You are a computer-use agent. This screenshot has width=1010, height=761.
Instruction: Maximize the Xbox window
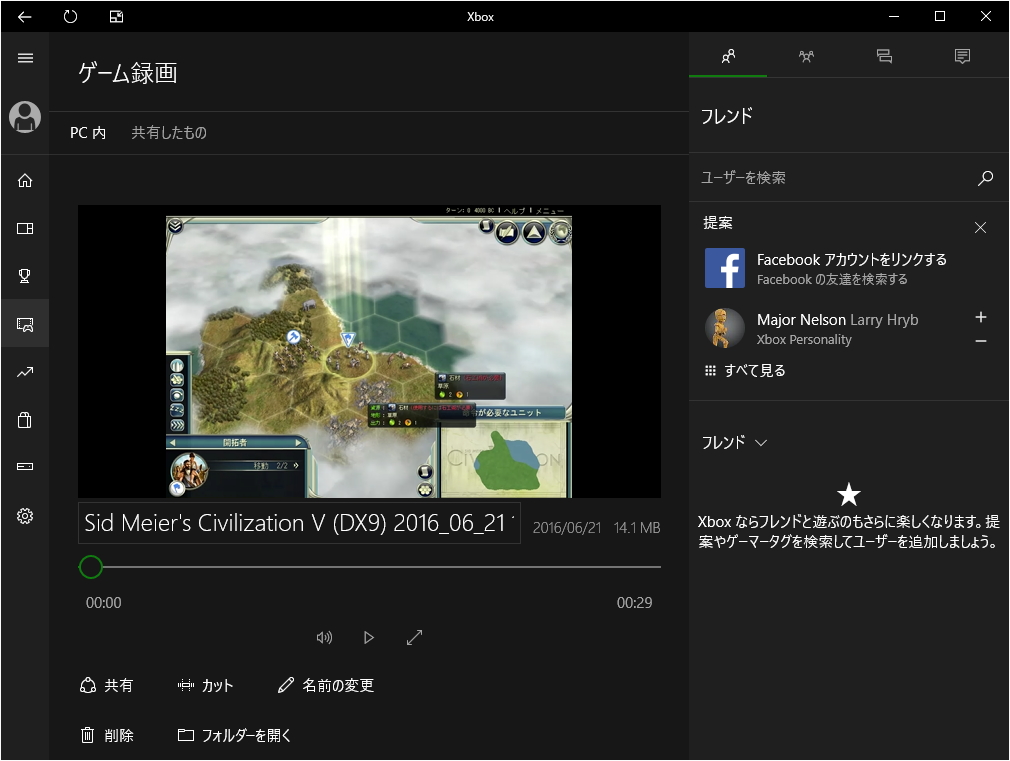point(940,17)
